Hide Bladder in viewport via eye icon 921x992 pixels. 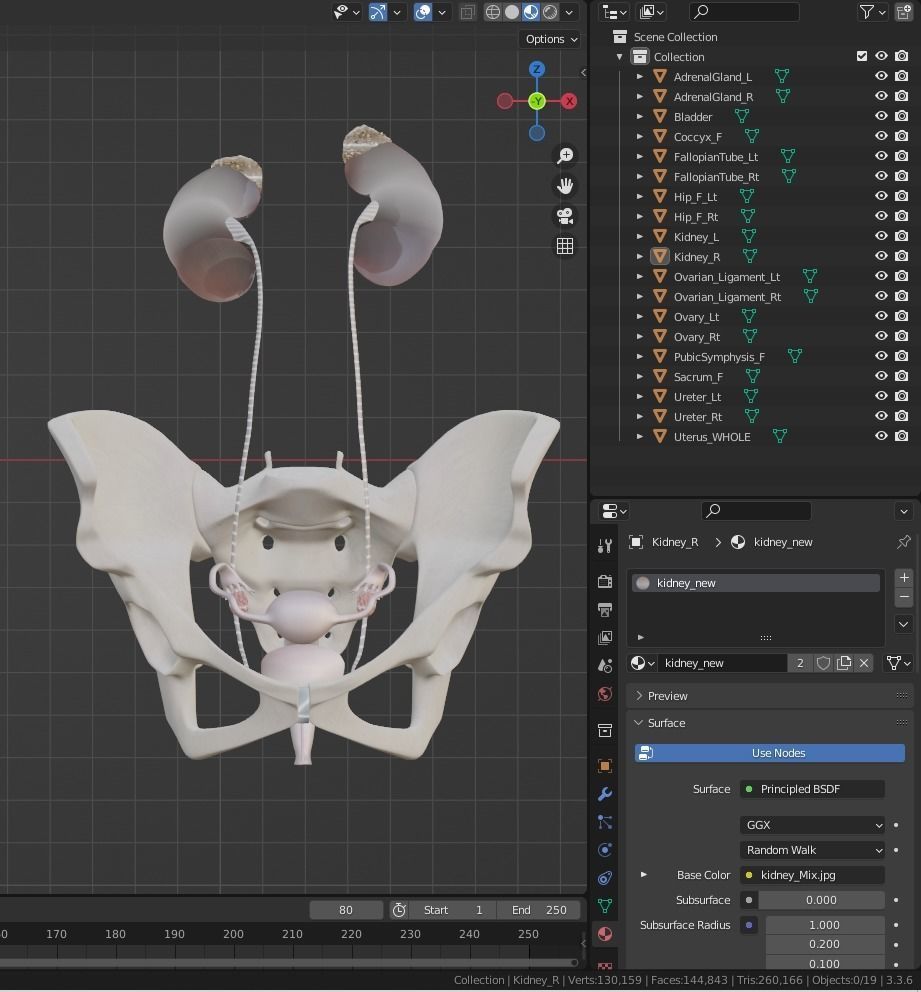(881, 116)
